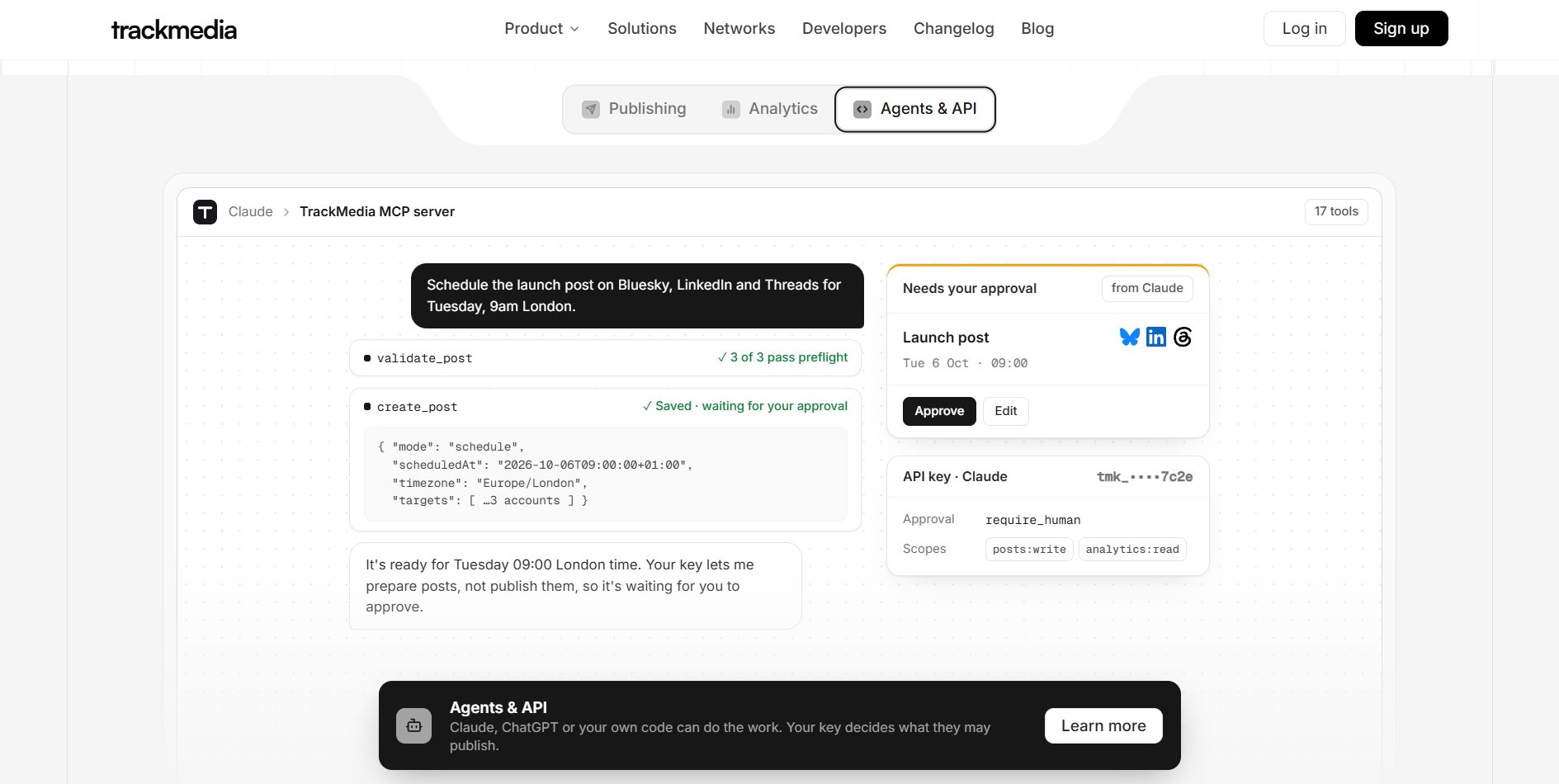Click the masked API key tmk_••••7c2e

pyautogui.click(x=1144, y=477)
